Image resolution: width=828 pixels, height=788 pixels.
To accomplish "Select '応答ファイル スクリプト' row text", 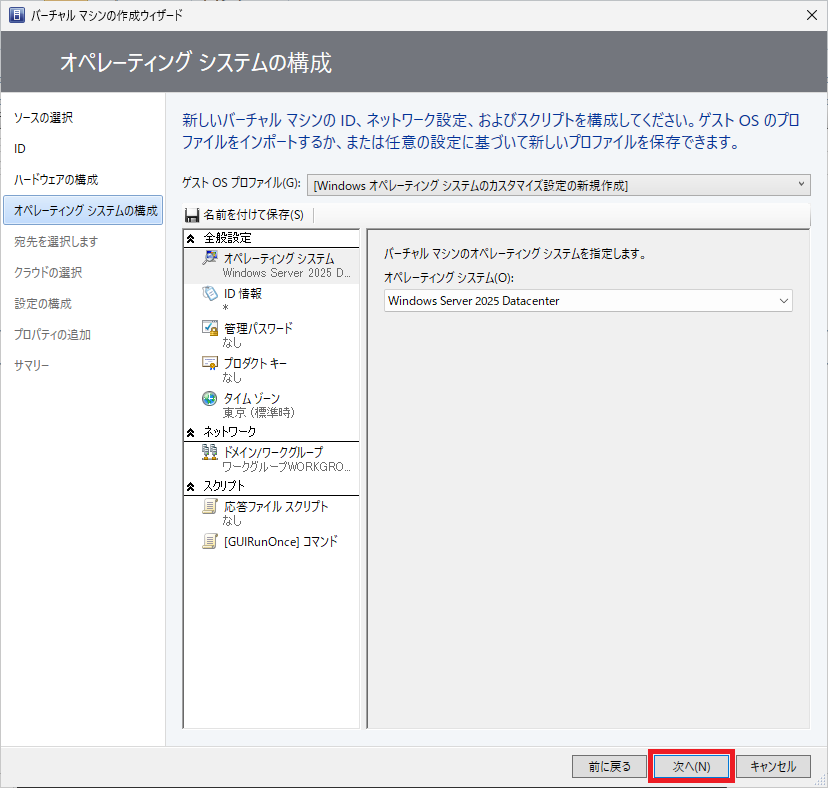I will [x=276, y=506].
